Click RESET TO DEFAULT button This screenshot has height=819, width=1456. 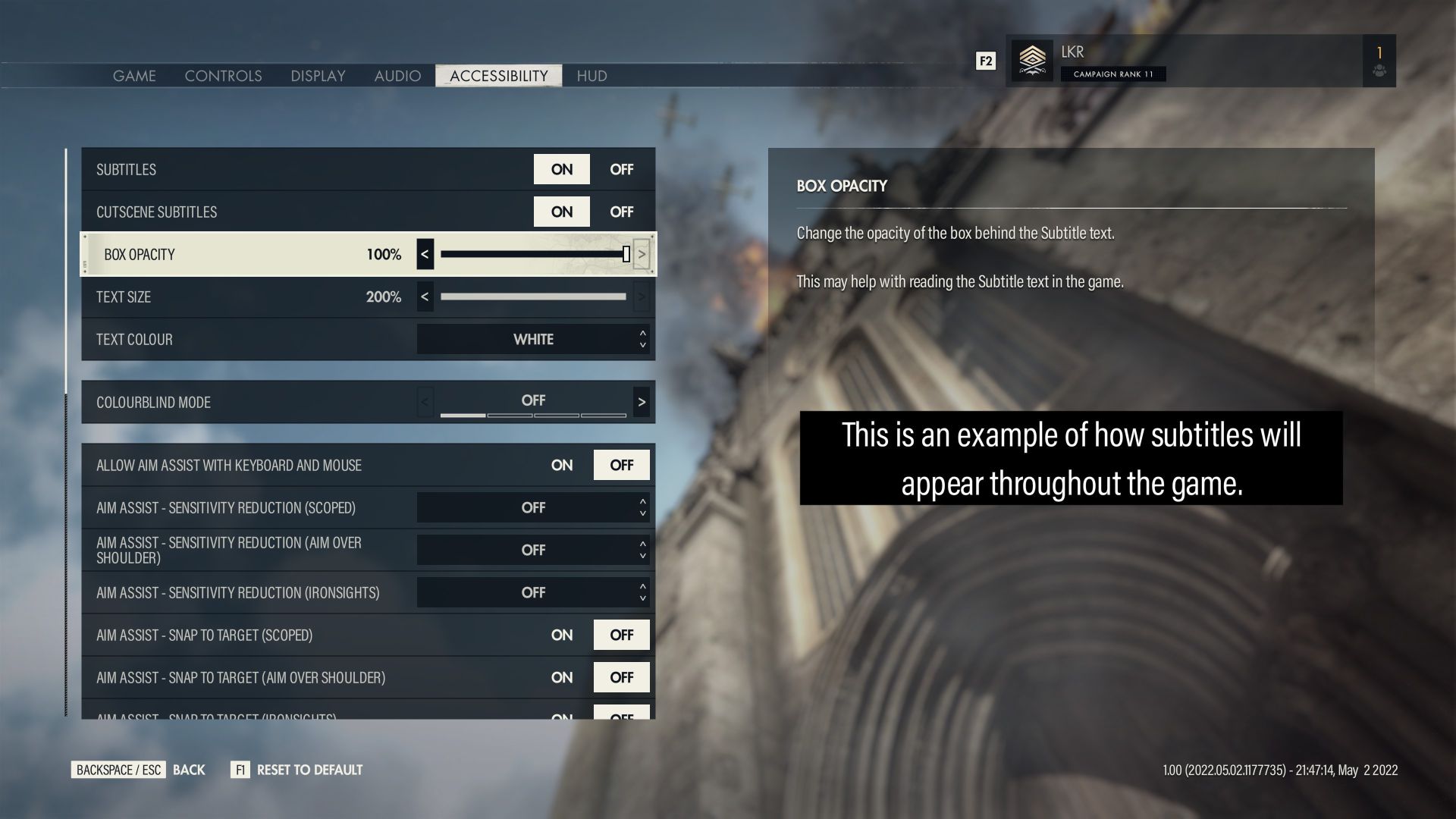pos(309,770)
